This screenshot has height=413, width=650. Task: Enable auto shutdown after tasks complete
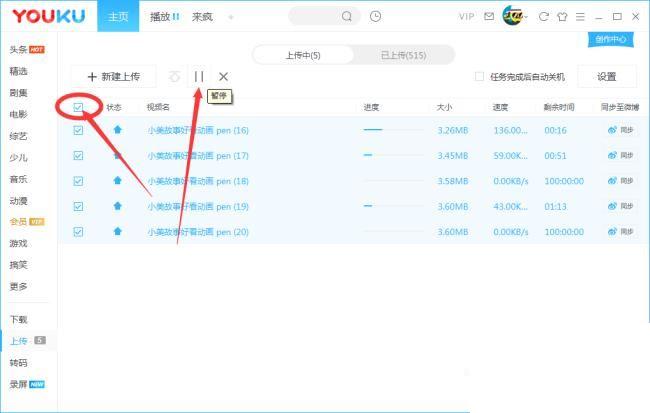[480, 77]
